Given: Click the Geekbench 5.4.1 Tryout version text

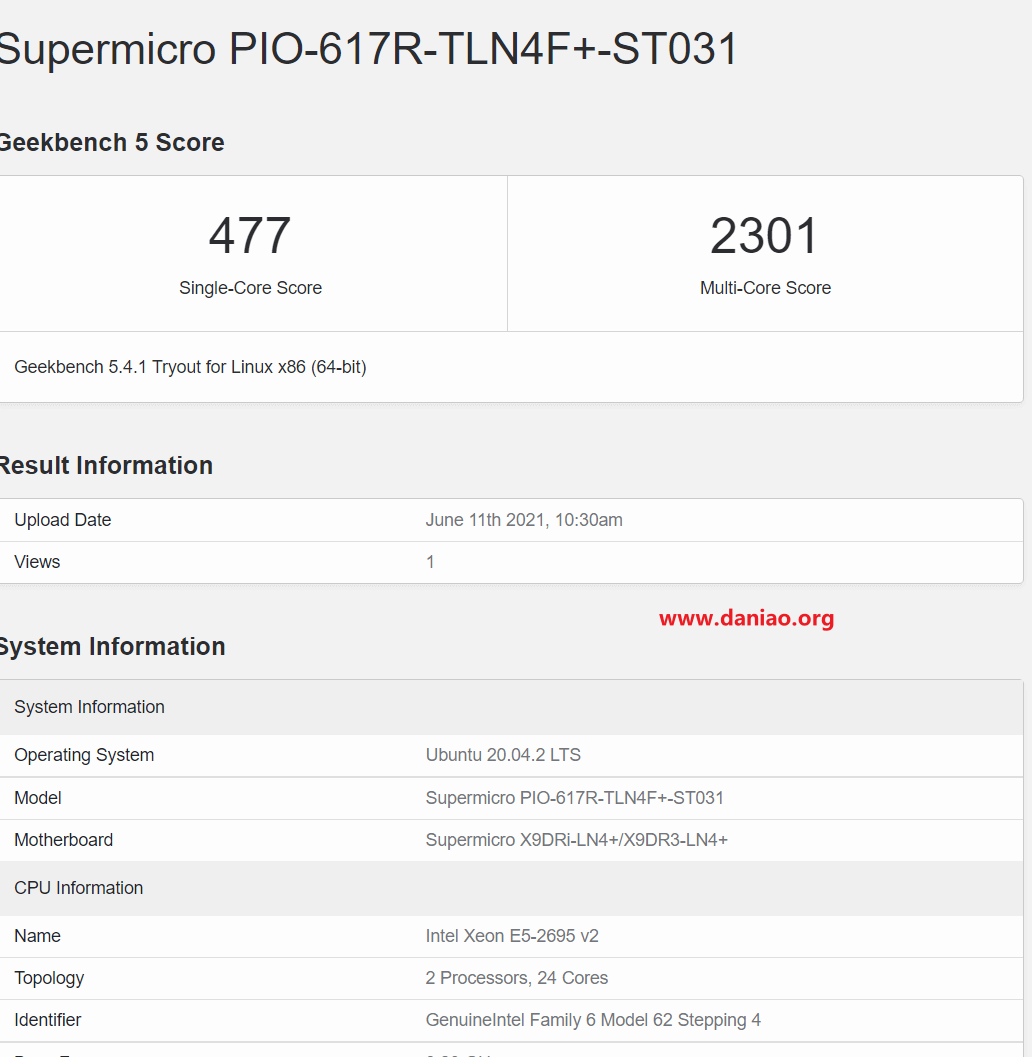Looking at the screenshot, I should (190, 367).
